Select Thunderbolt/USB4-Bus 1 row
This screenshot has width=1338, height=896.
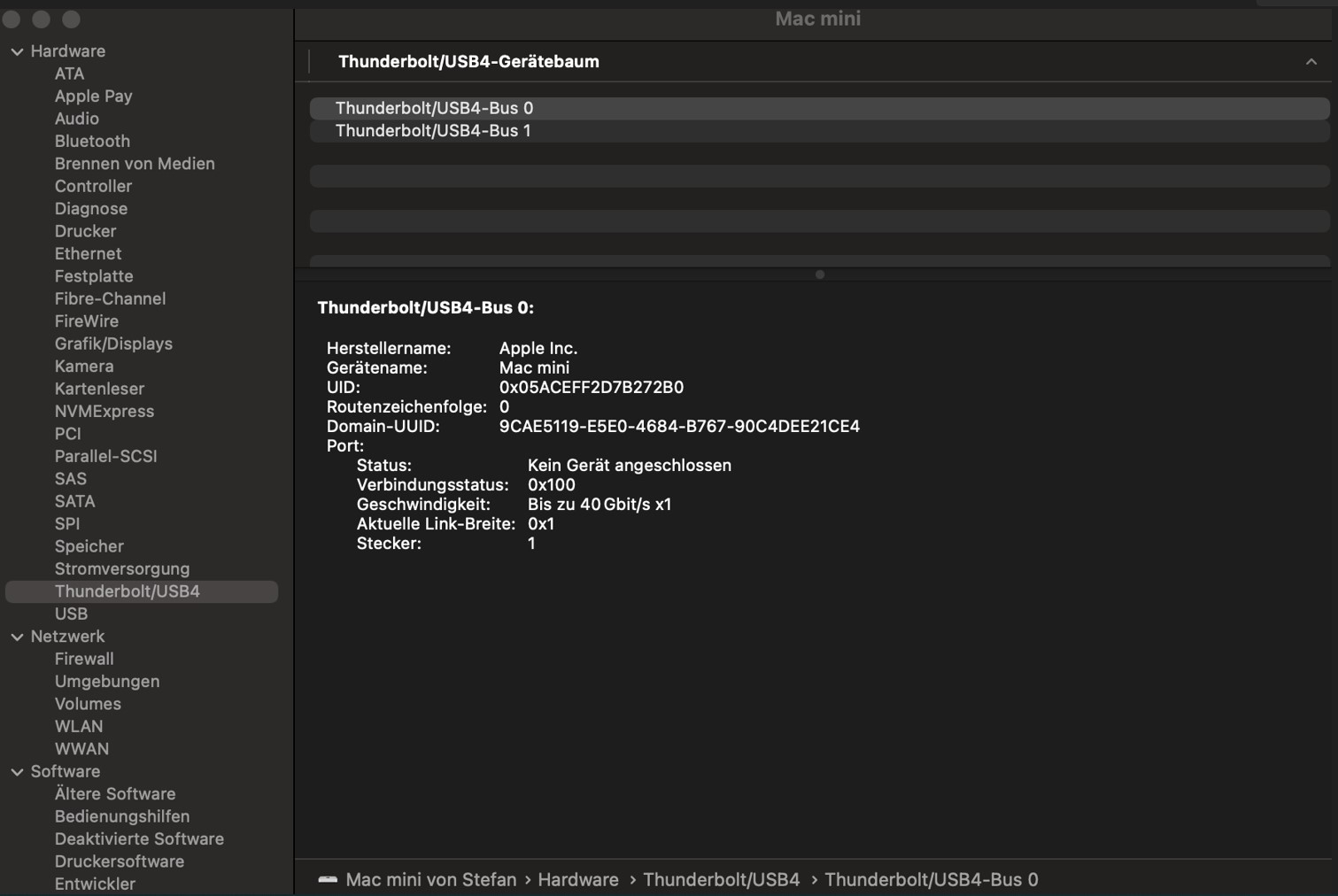(819, 131)
